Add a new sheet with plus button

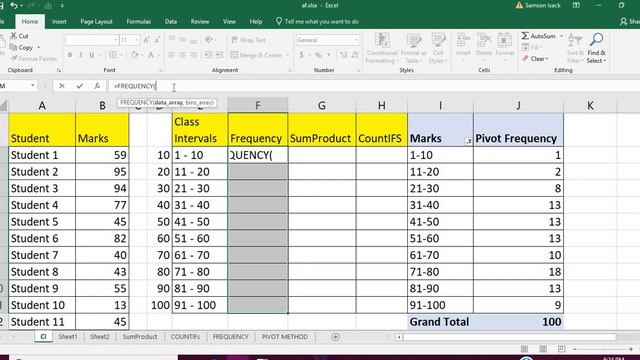click(x=336, y=337)
